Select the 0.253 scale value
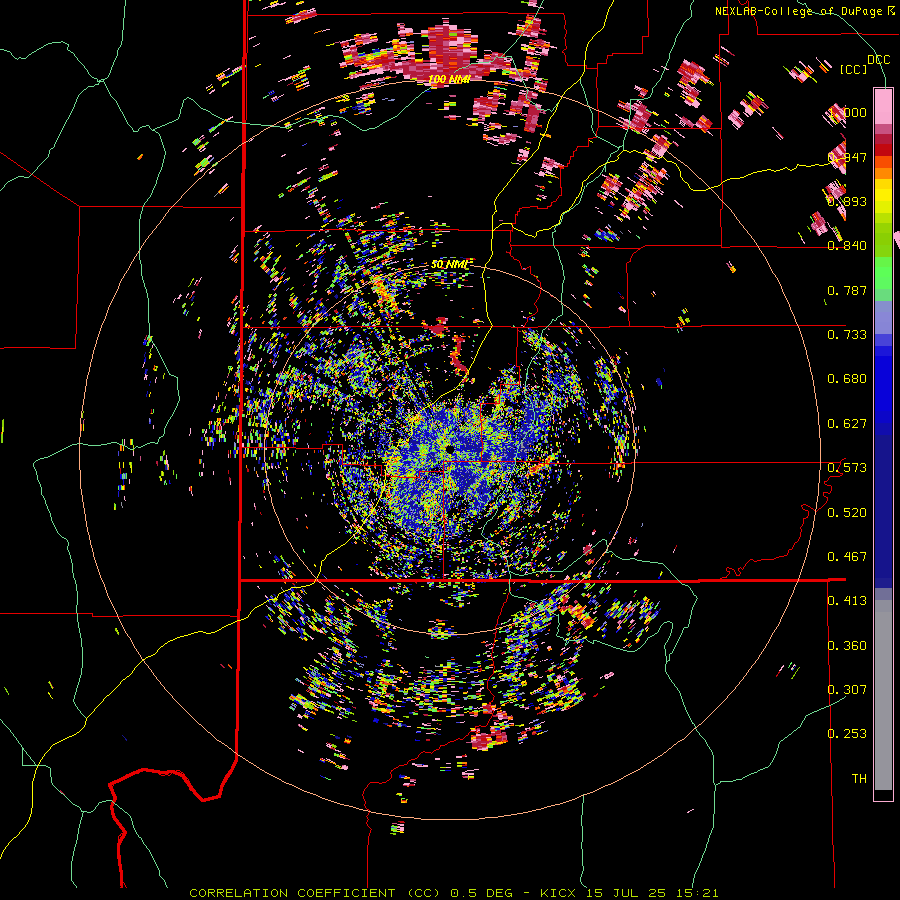Viewport: 900px width, 900px height. (x=847, y=734)
